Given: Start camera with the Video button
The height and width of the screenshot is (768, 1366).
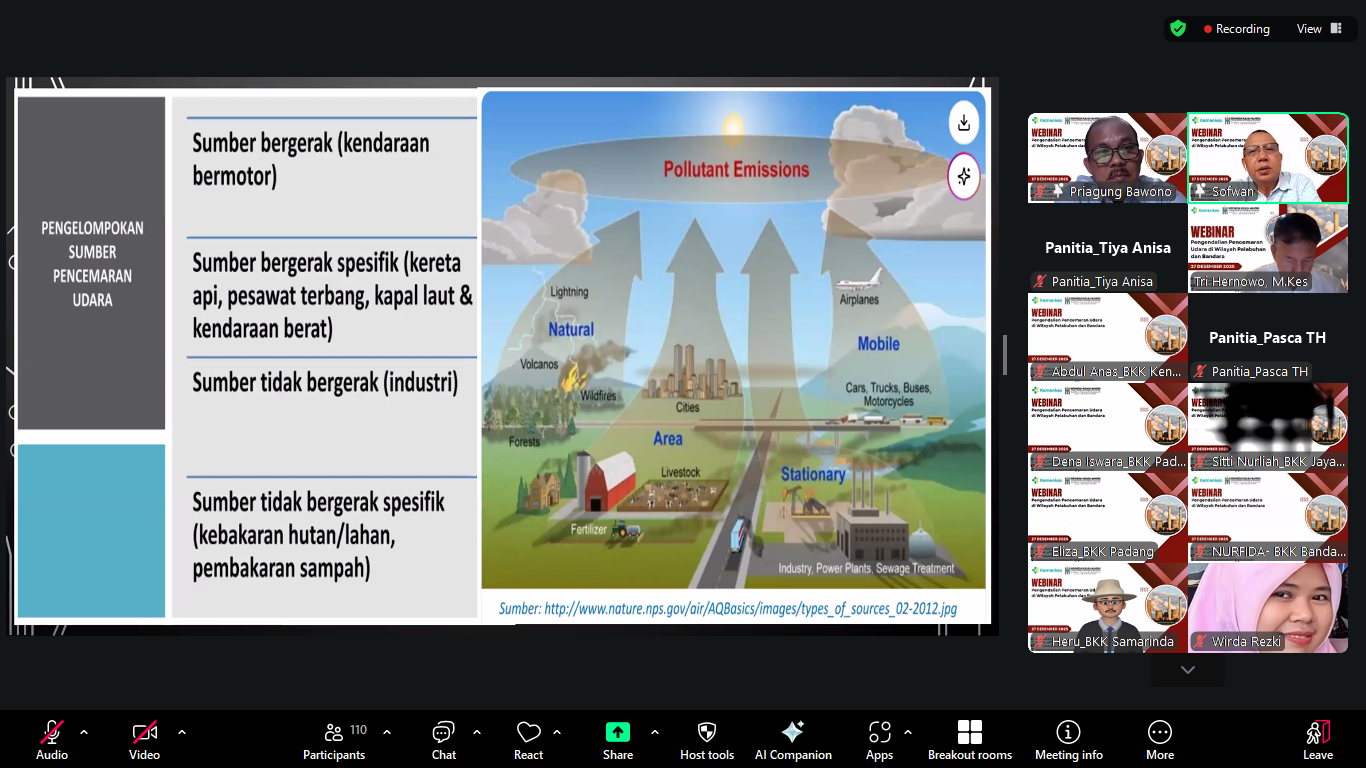Looking at the screenshot, I should tap(144, 740).
